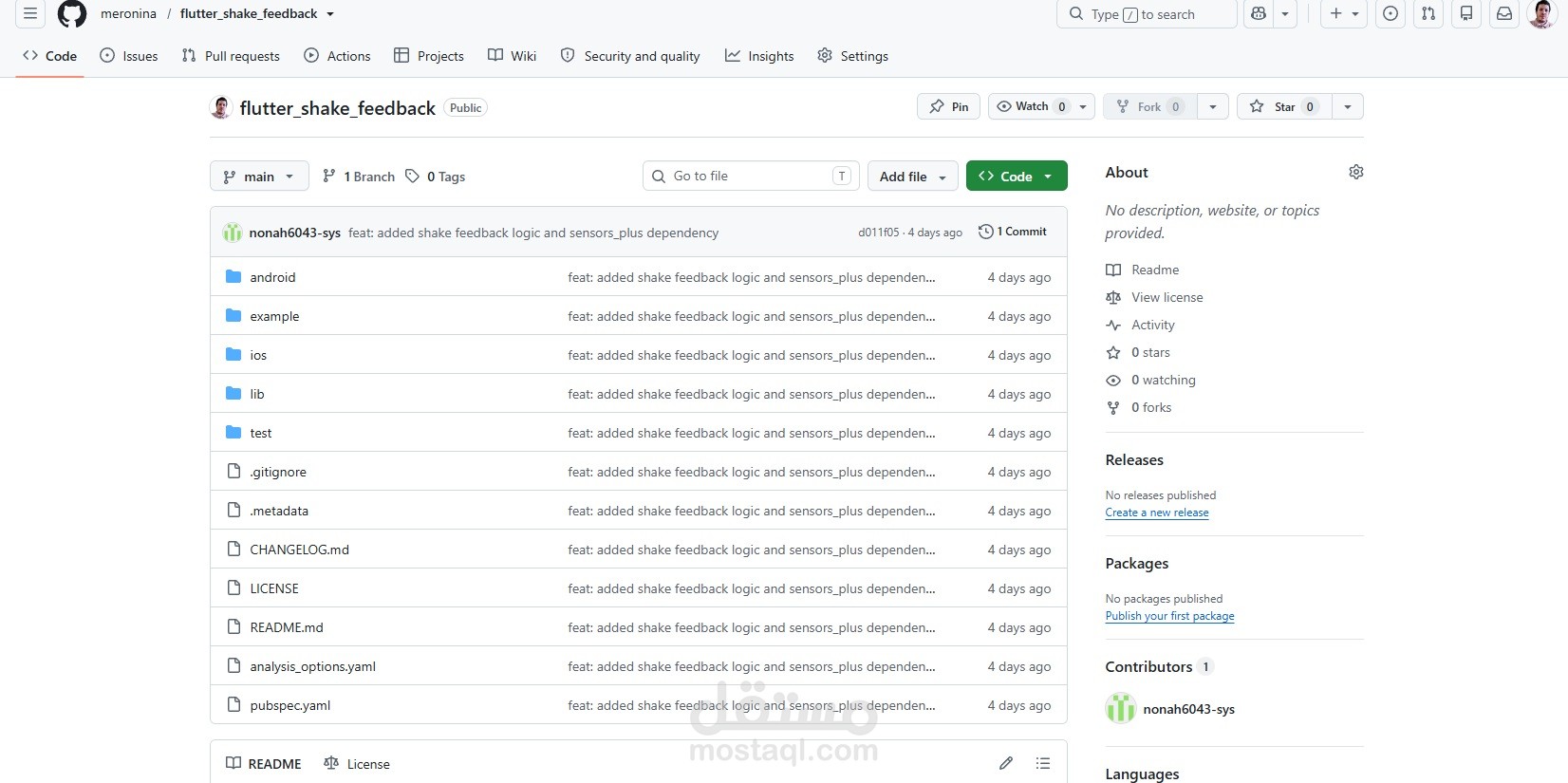Open the create new plus menu
The height and width of the screenshot is (783, 1568).
click(x=1344, y=13)
